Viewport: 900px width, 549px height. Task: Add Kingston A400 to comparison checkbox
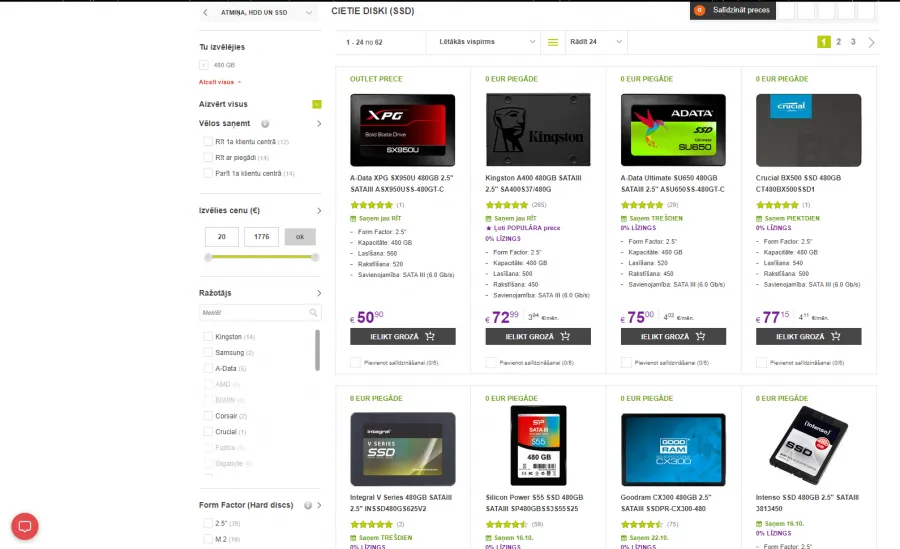pyautogui.click(x=491, y=363)
